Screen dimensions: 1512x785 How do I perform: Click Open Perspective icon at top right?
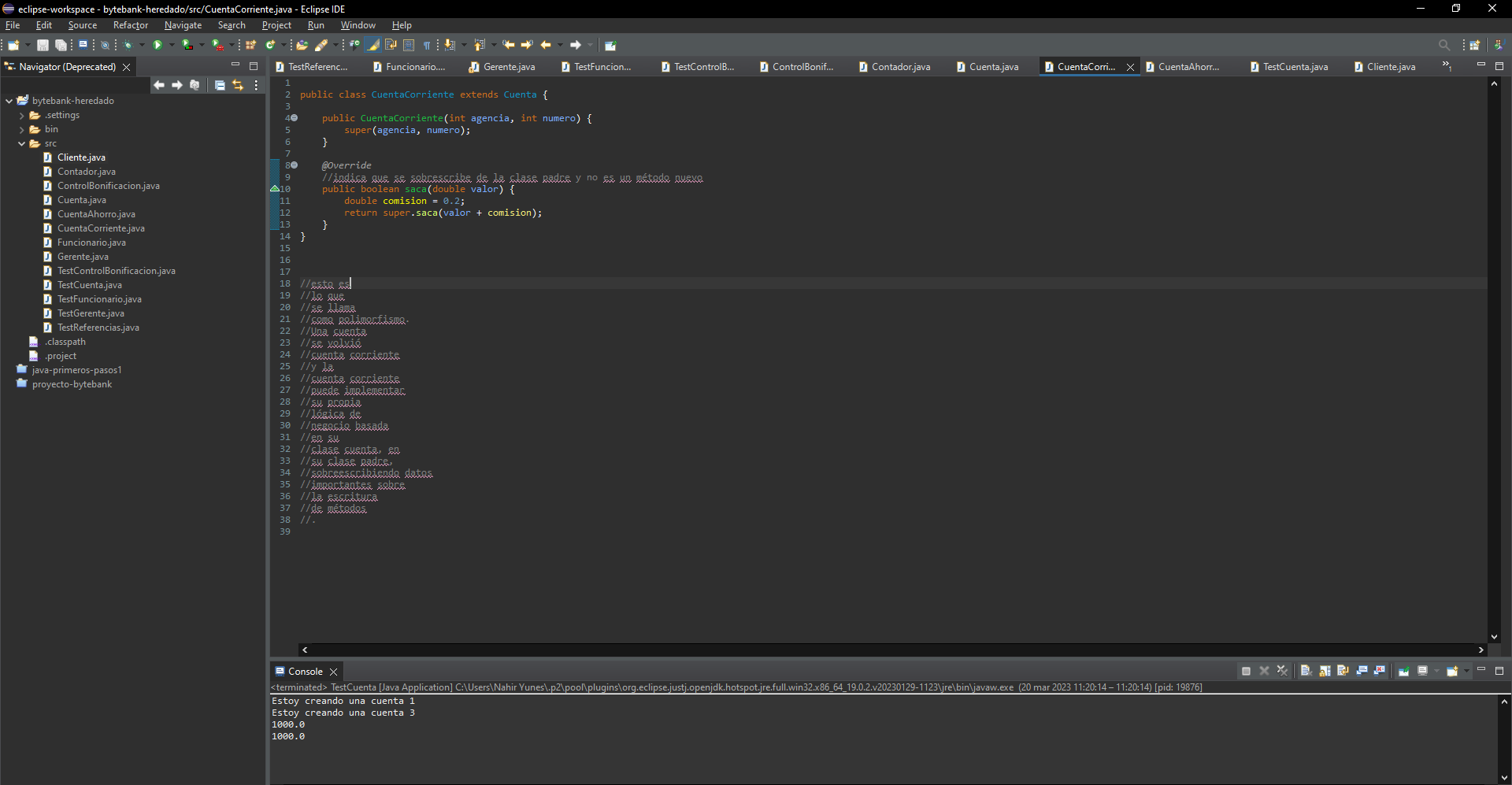(x=1475, y=45)
